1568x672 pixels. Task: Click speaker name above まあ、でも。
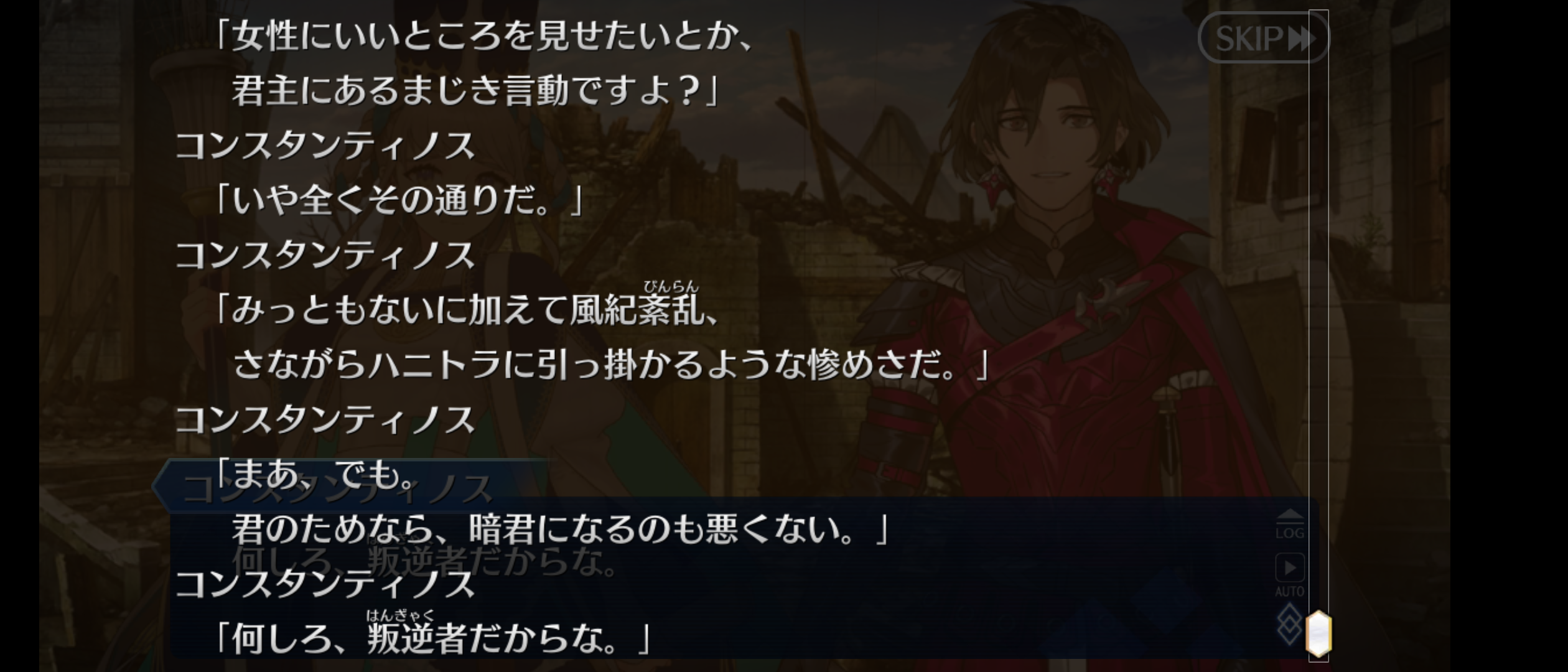coord(325,419)
